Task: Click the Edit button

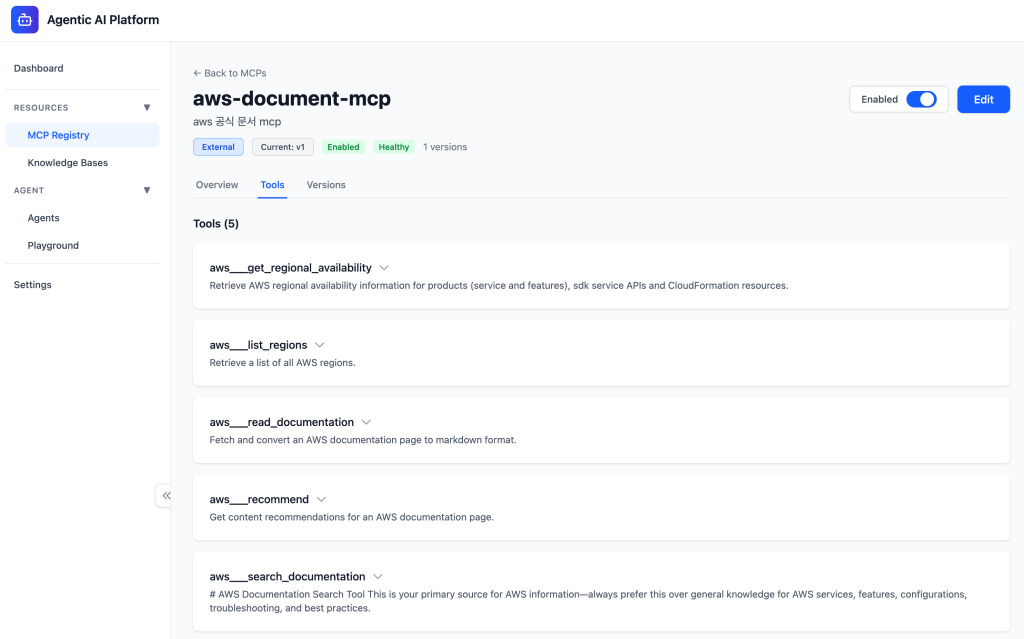Action: tap(983, 99)
